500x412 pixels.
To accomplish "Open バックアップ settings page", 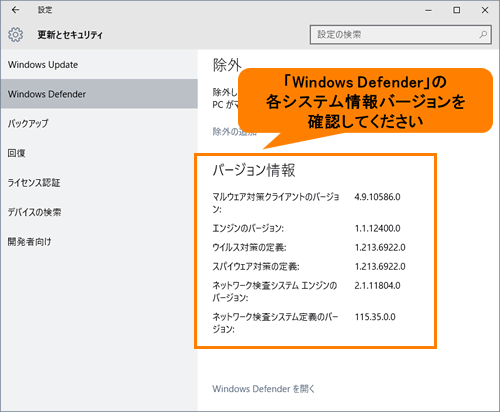I will pos(99,123).
